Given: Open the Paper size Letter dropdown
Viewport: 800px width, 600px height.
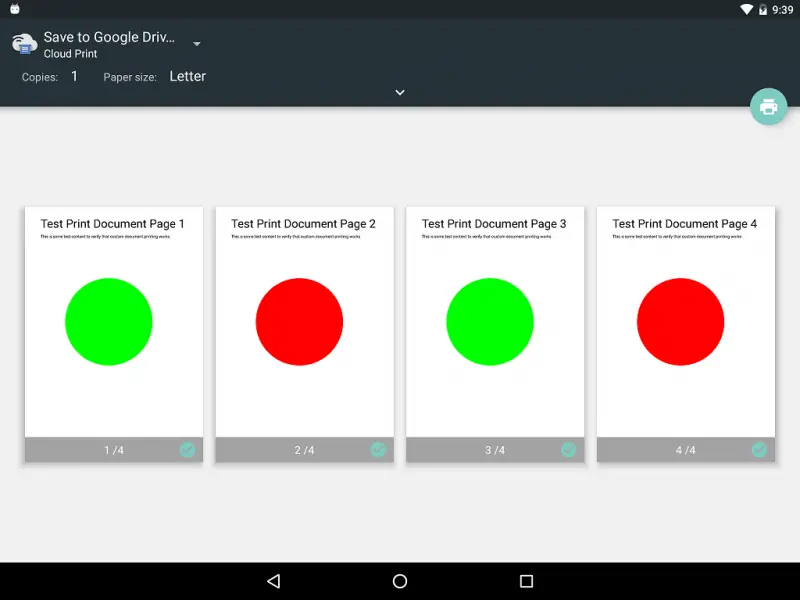Looking at the screenshot, I should point(188,76).
